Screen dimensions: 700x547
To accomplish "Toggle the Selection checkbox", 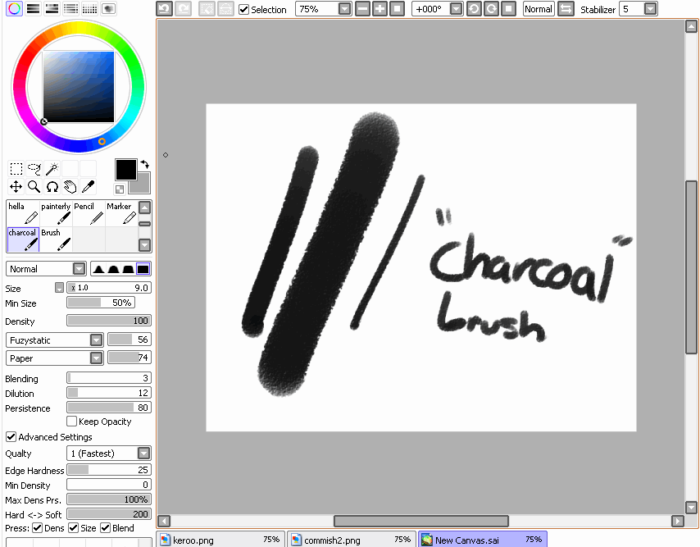I will [243, 9].
